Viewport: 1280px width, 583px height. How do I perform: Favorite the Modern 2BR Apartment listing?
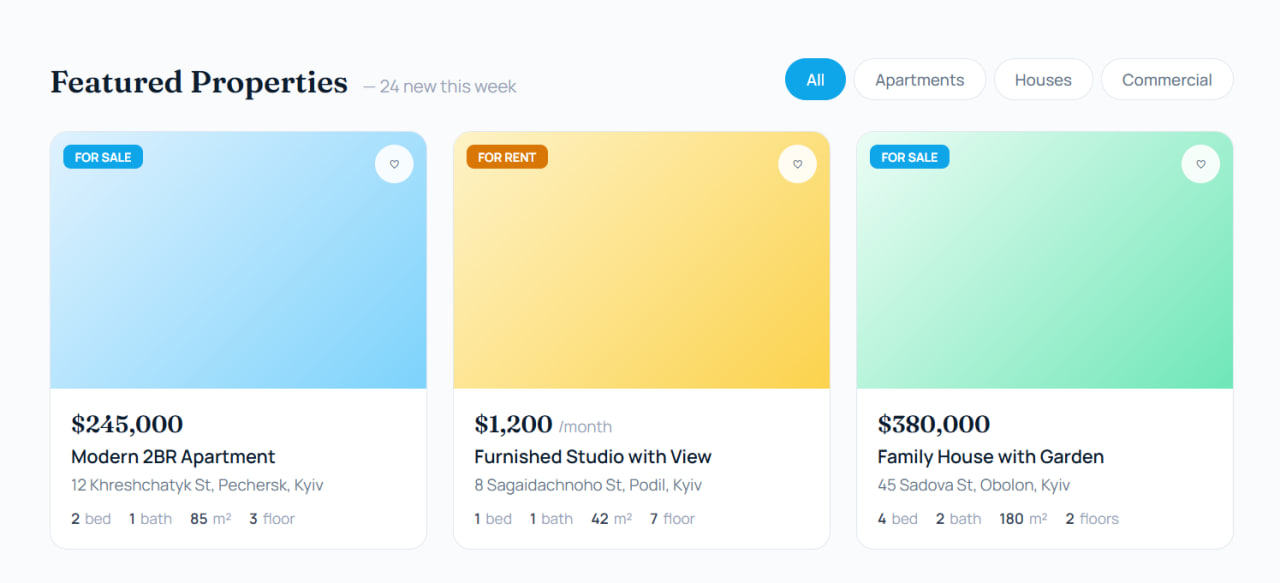click(394, 164)
